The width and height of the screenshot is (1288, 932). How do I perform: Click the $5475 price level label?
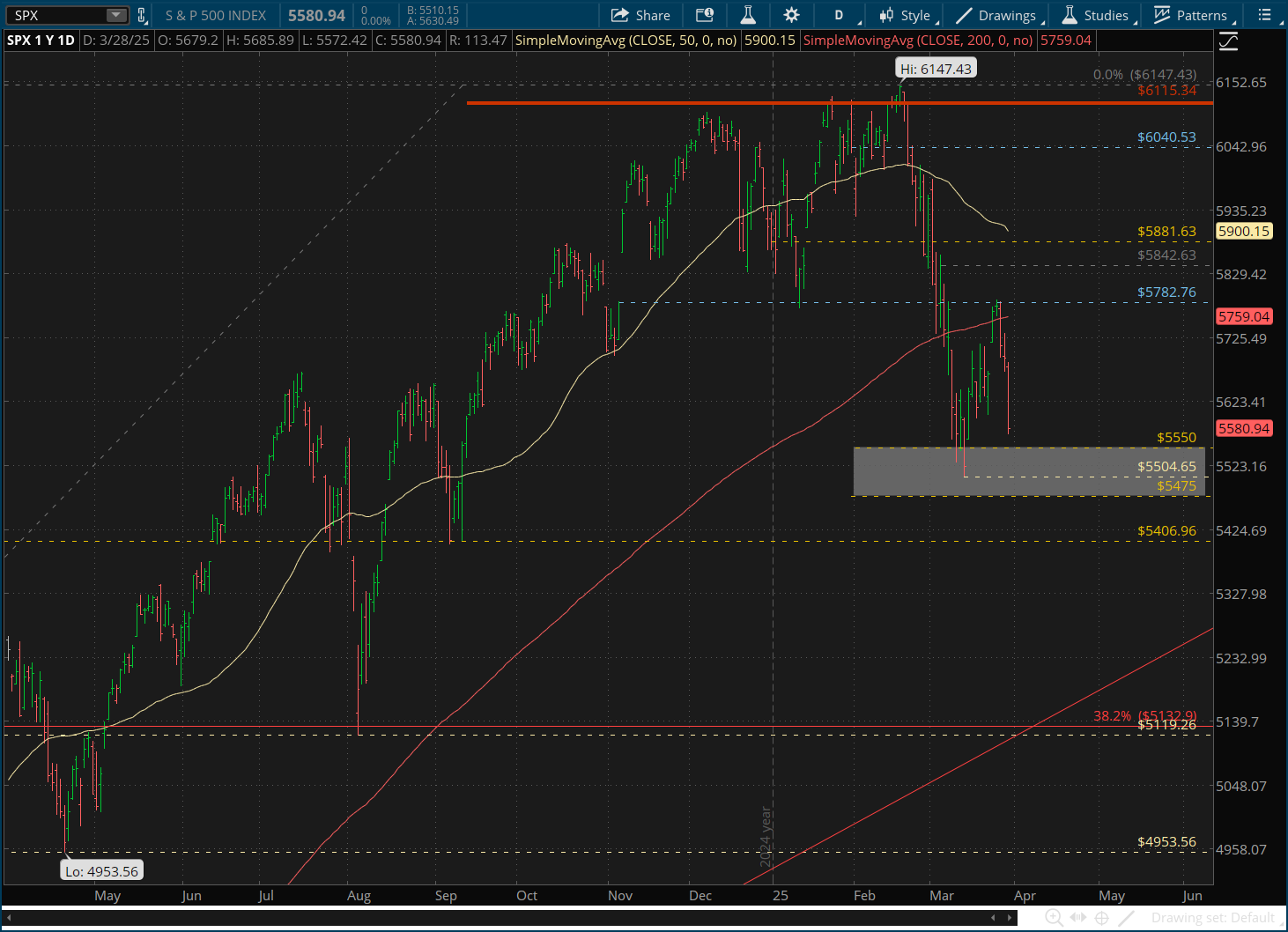tap(1176, 486)
